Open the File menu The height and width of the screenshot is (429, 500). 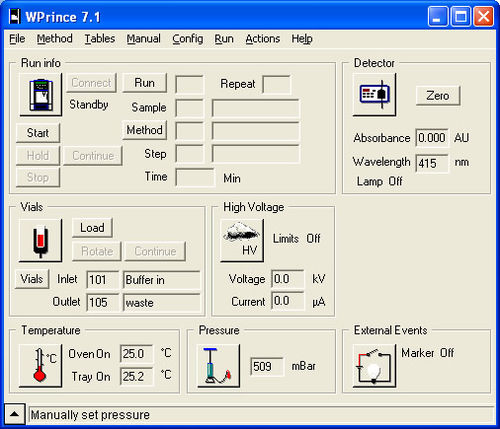pos(17,39)
